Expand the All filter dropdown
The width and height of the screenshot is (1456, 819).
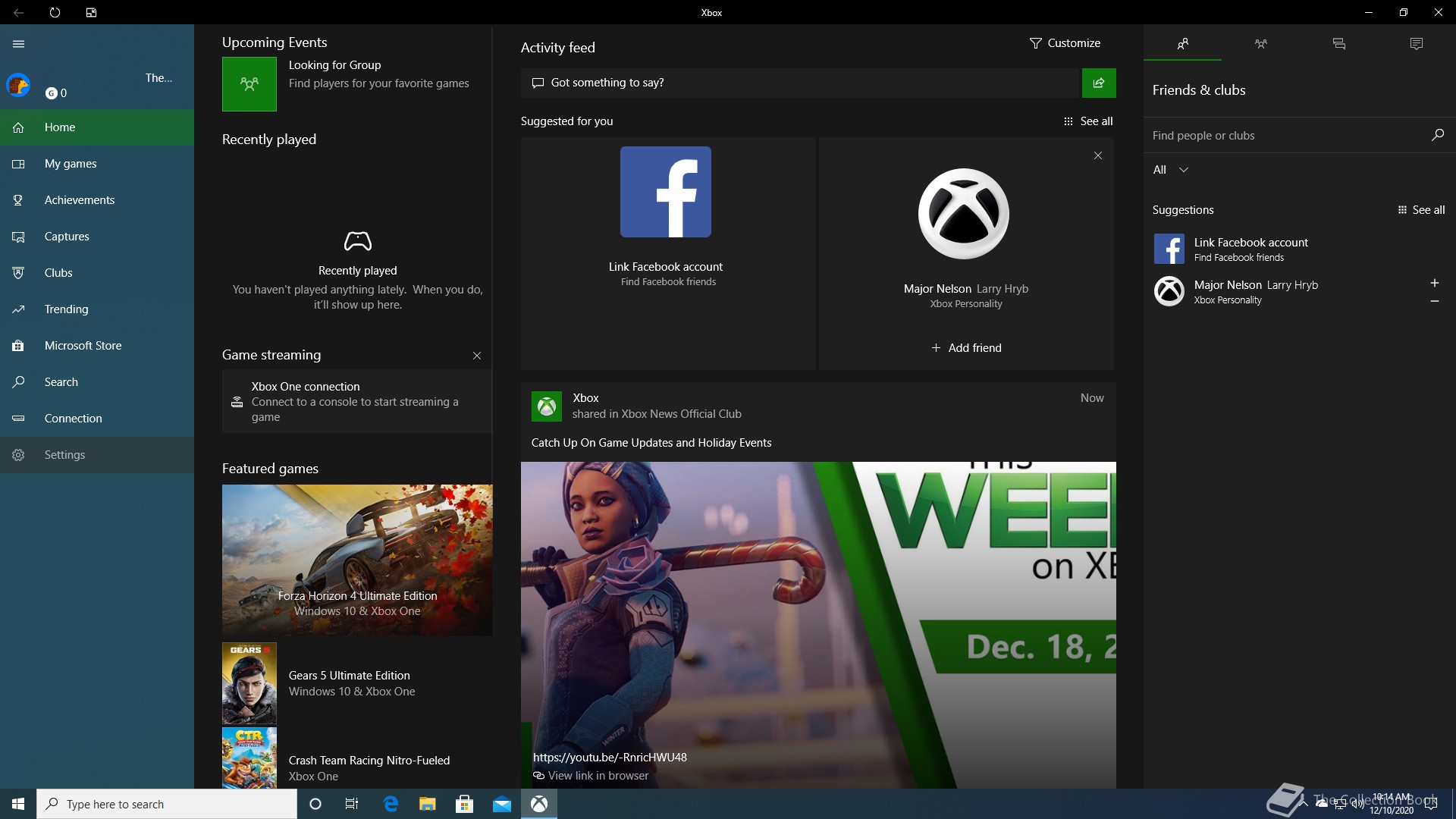tap(1170, 170)
